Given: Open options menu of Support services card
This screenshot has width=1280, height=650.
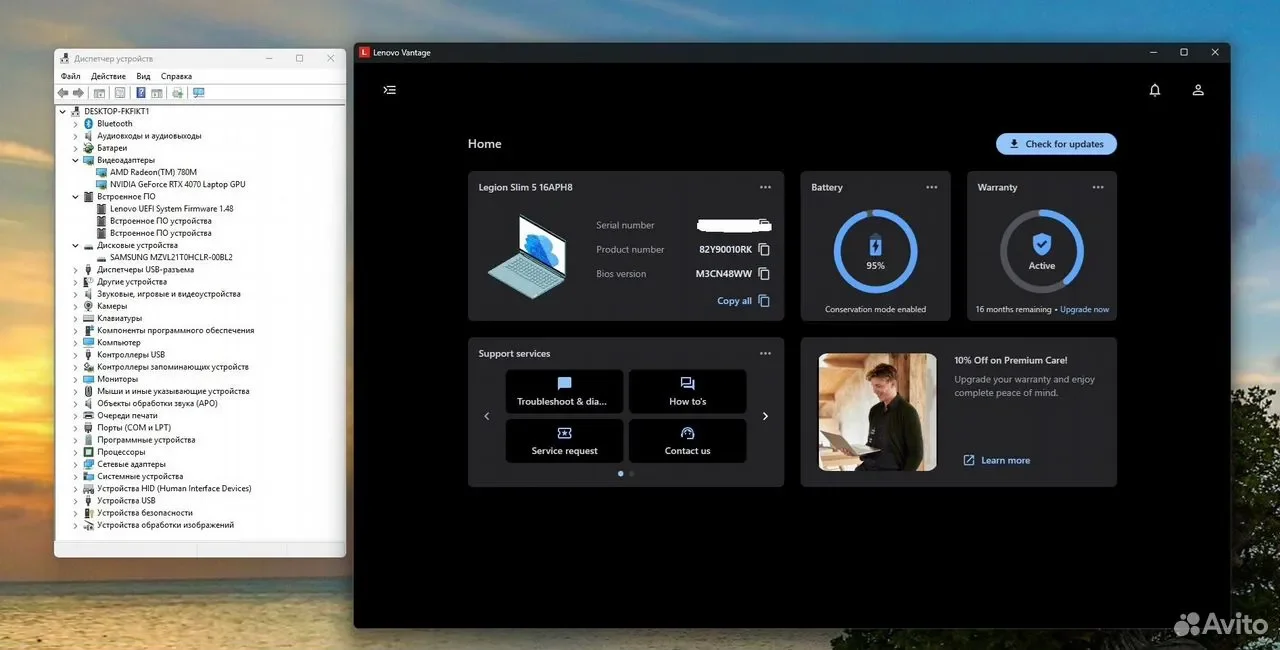Looking at the screenshot, I should point(765,353).
